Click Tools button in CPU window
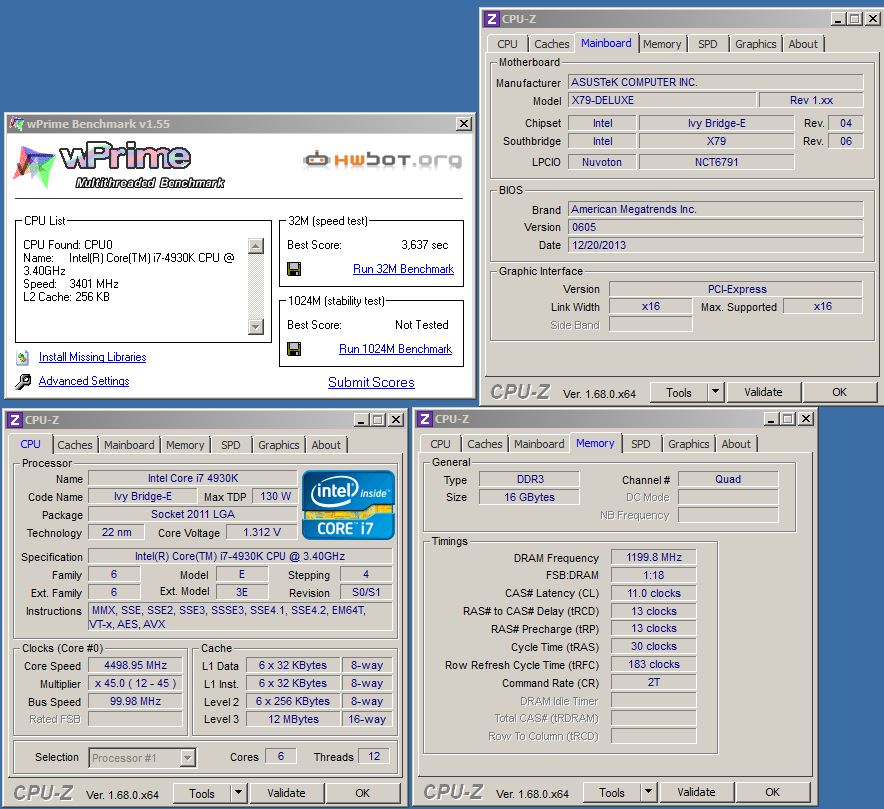Screen dimensions: 884x809 click(202, 793)
